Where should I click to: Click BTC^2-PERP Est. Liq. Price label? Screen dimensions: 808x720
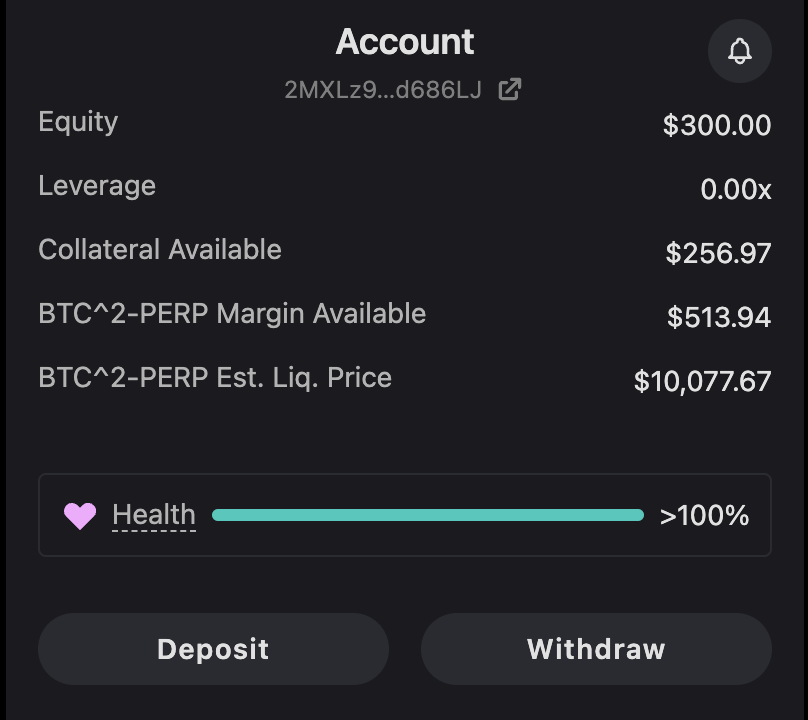tap(215, 378)
